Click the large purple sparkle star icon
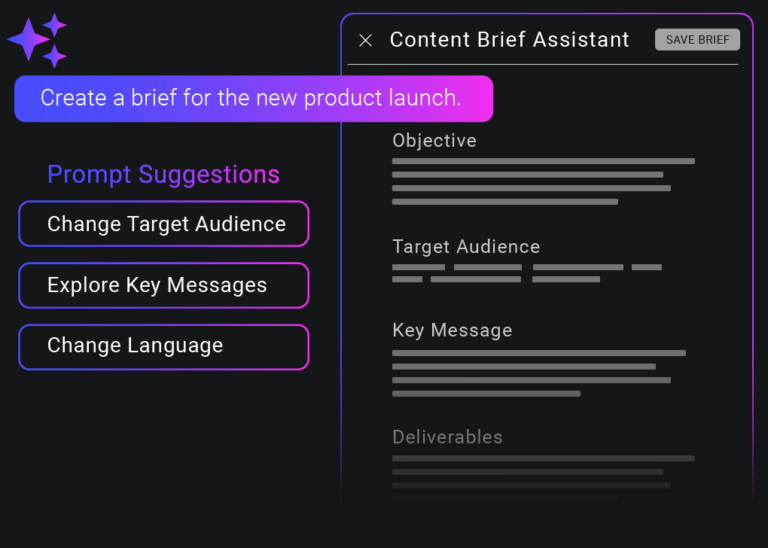The width and height of the screenshot is (768, 548). [28, 40]
